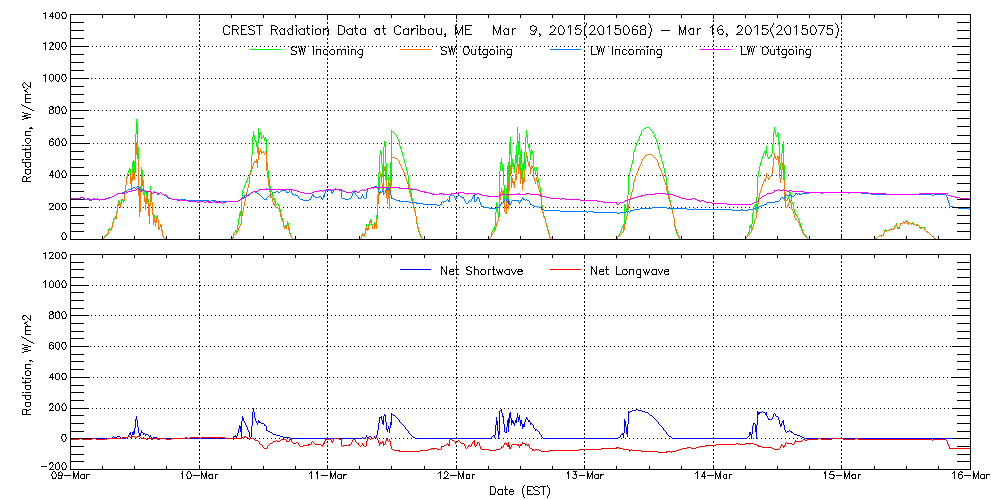Select the 12-Mar date tick label
Viewport: 1000px width, 500px height.
pyautogui.click(x=456, y=477)
